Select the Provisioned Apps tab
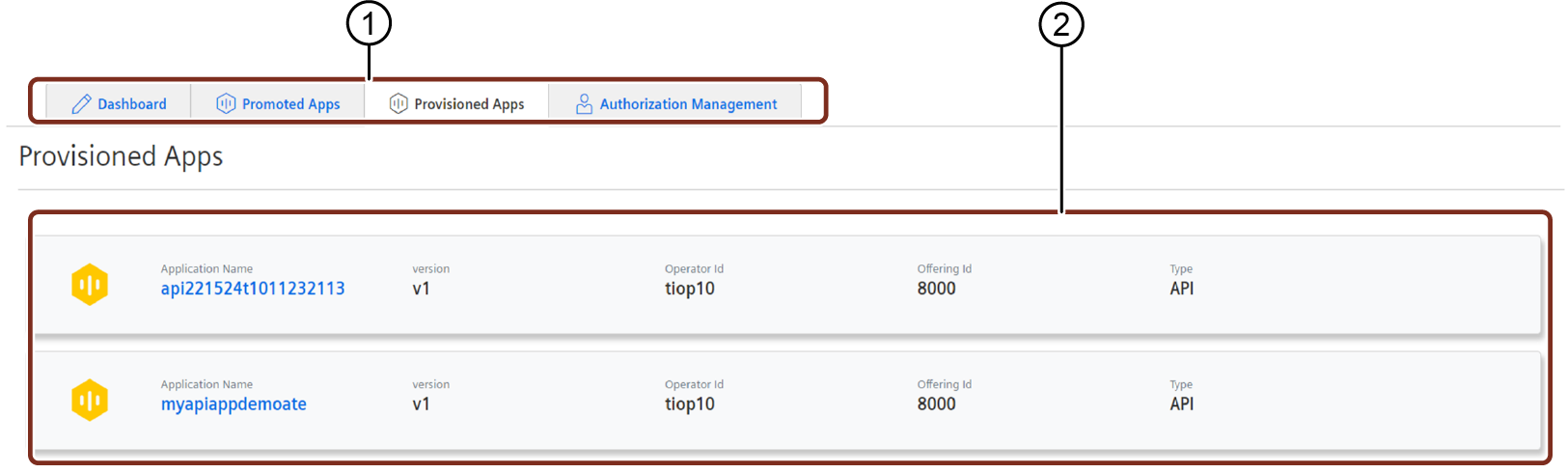The width and height of the screenshot is (1568, 473). [456, 103]
